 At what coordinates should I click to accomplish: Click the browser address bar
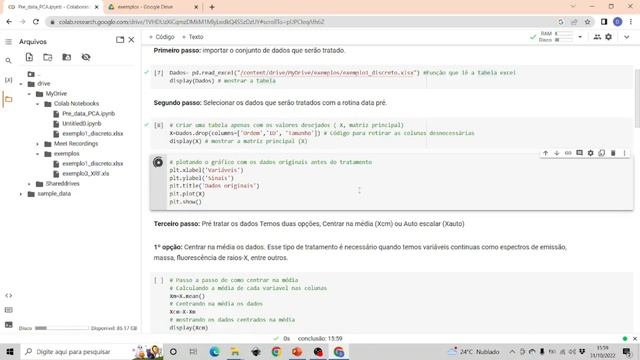click(302, 22)
